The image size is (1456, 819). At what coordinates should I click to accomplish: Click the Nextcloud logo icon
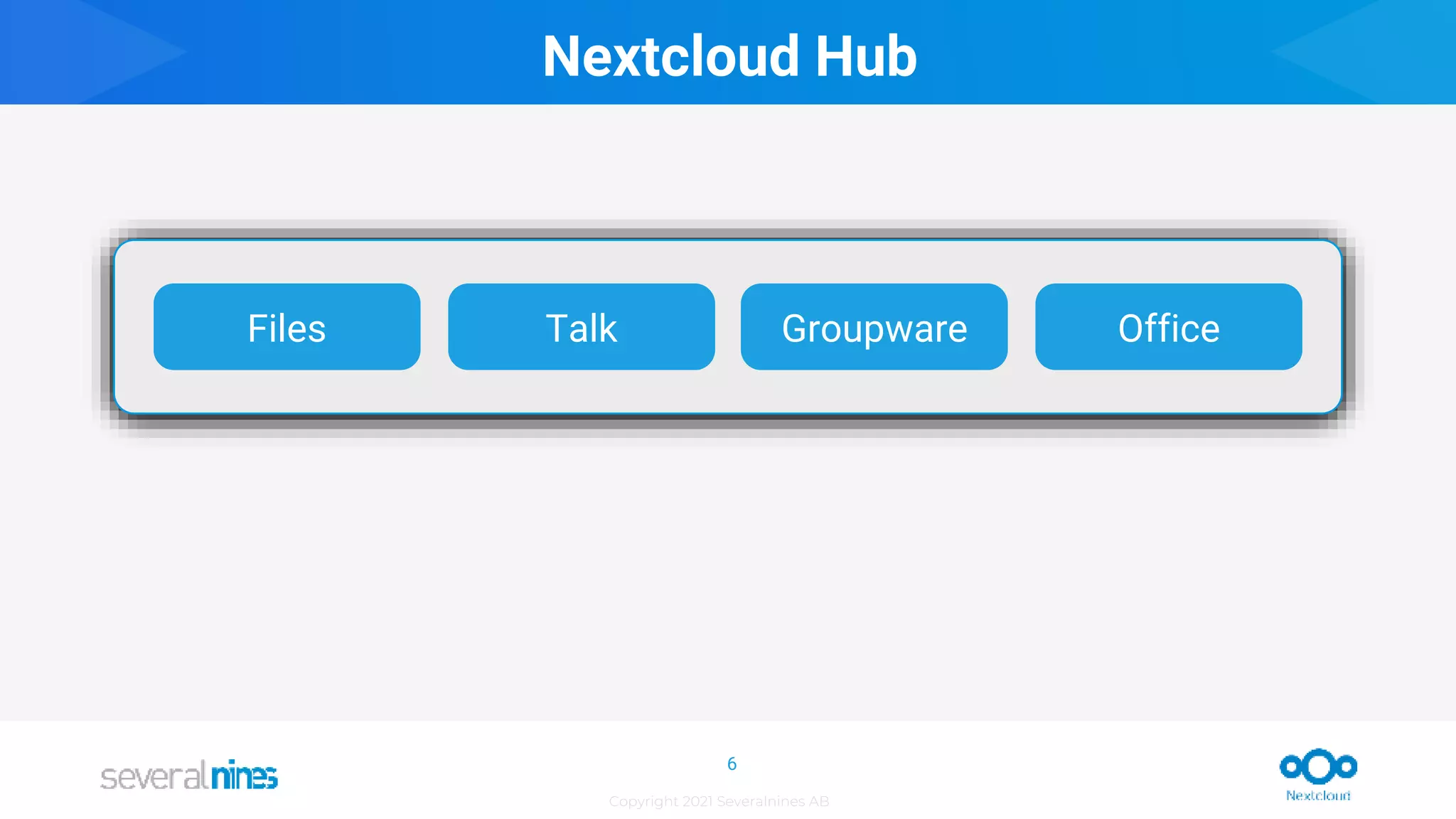tap(1318, 774)
